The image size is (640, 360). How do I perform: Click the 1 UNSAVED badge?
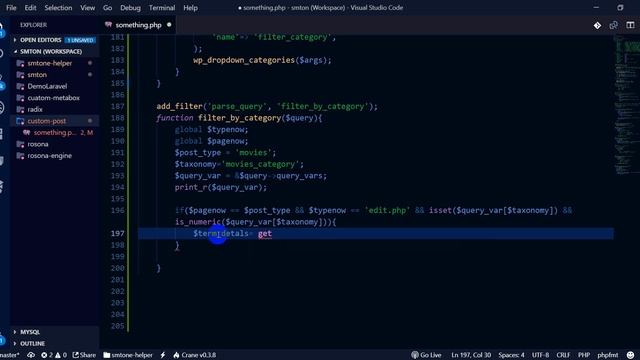click(80, 40)
